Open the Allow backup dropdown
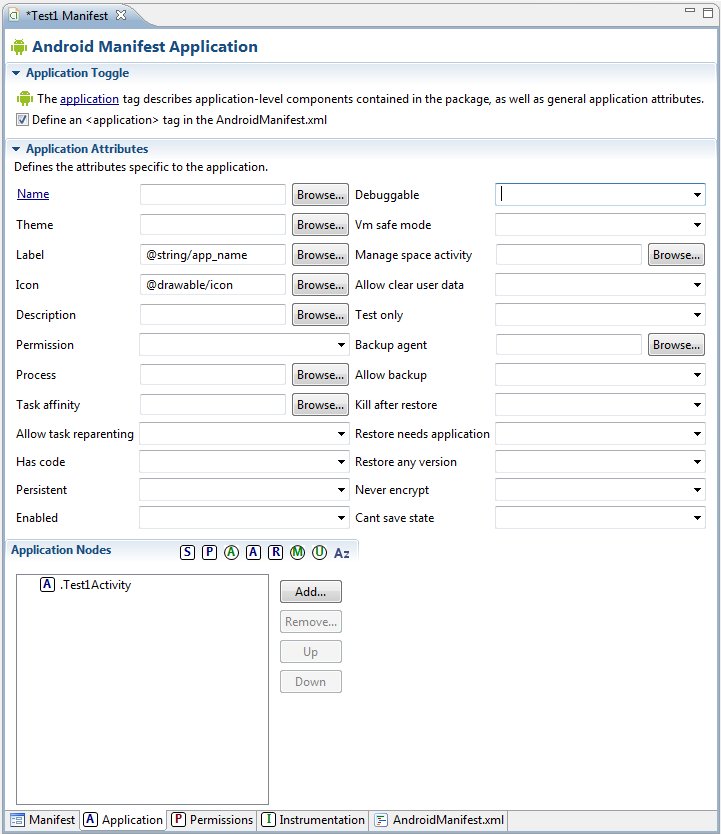Viewport: 721px width, 834px height. tap(697, 374)
